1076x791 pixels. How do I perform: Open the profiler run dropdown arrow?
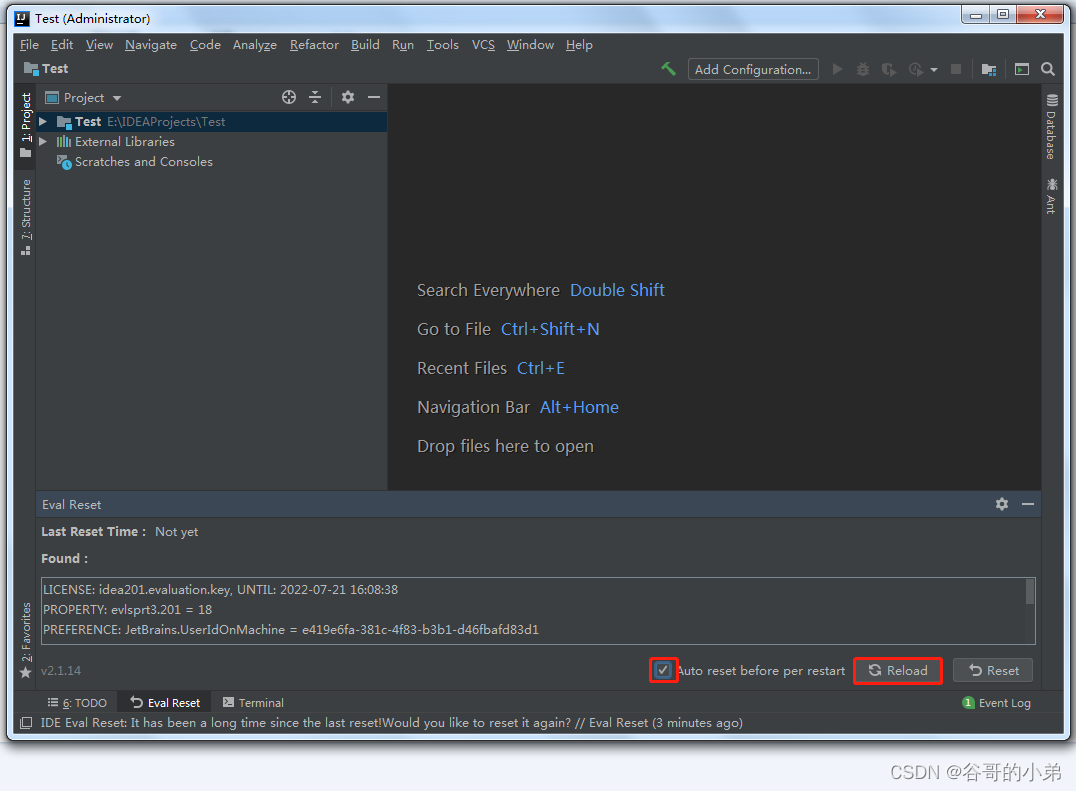tap(934, 70)
